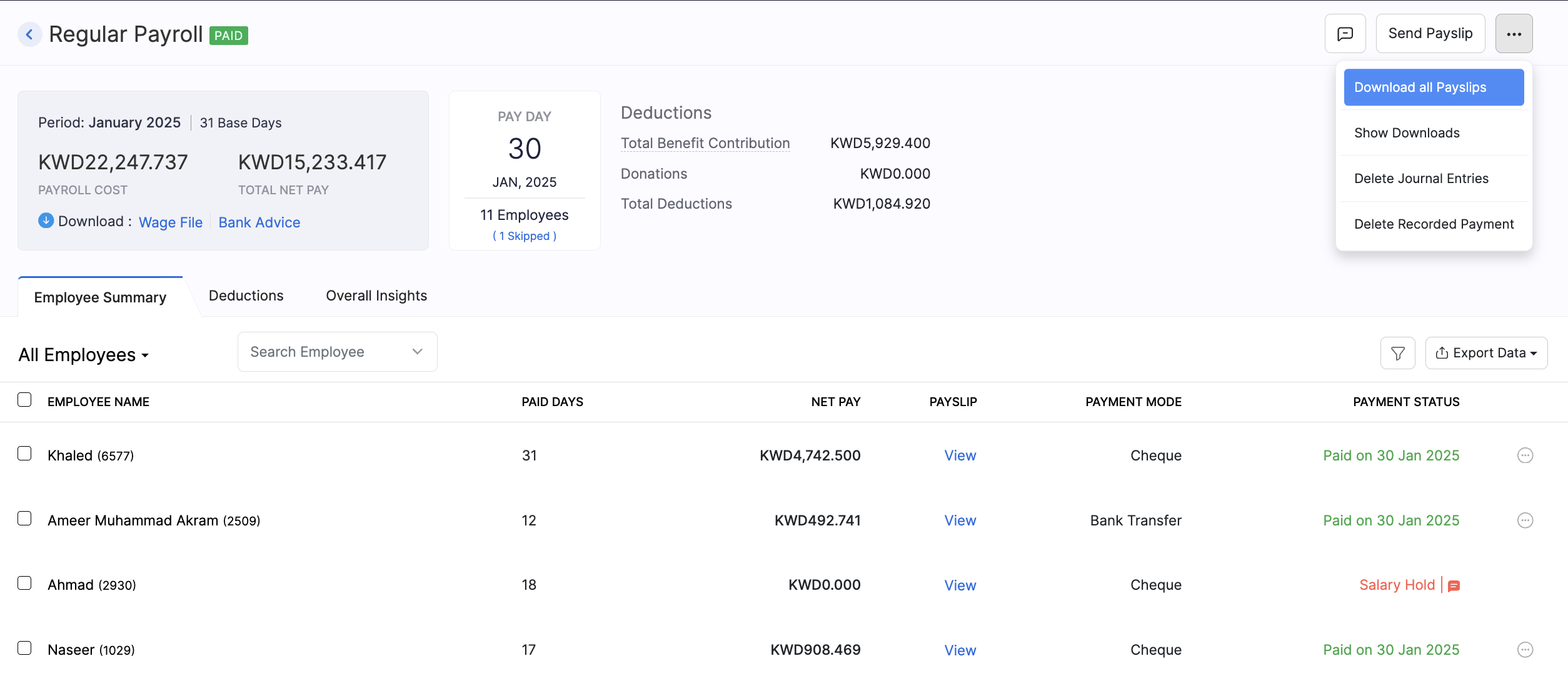Click the blue download arrow icon
This screenshot has height=686, width=1568.
(46, 221)
